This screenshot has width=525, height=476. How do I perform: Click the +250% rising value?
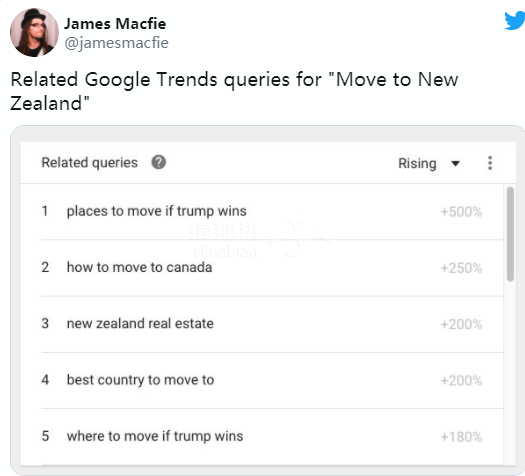point(461,268)
